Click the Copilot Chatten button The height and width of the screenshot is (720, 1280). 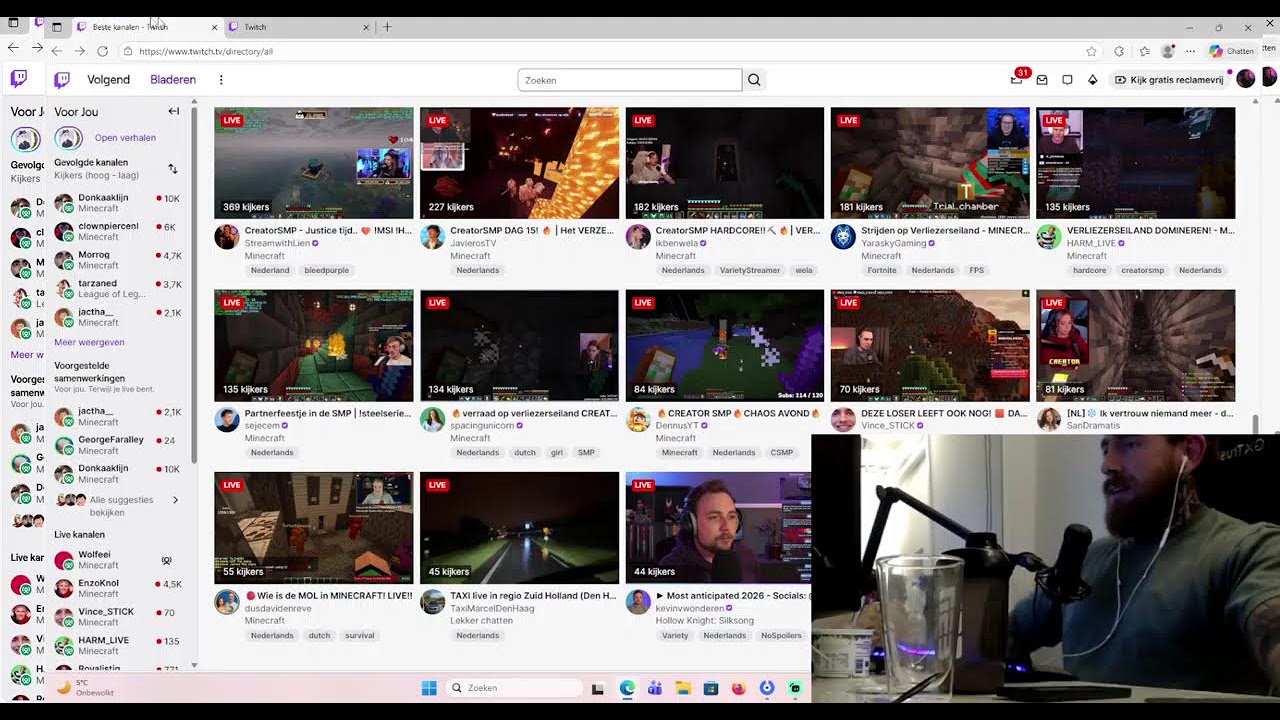point(1231,51)
